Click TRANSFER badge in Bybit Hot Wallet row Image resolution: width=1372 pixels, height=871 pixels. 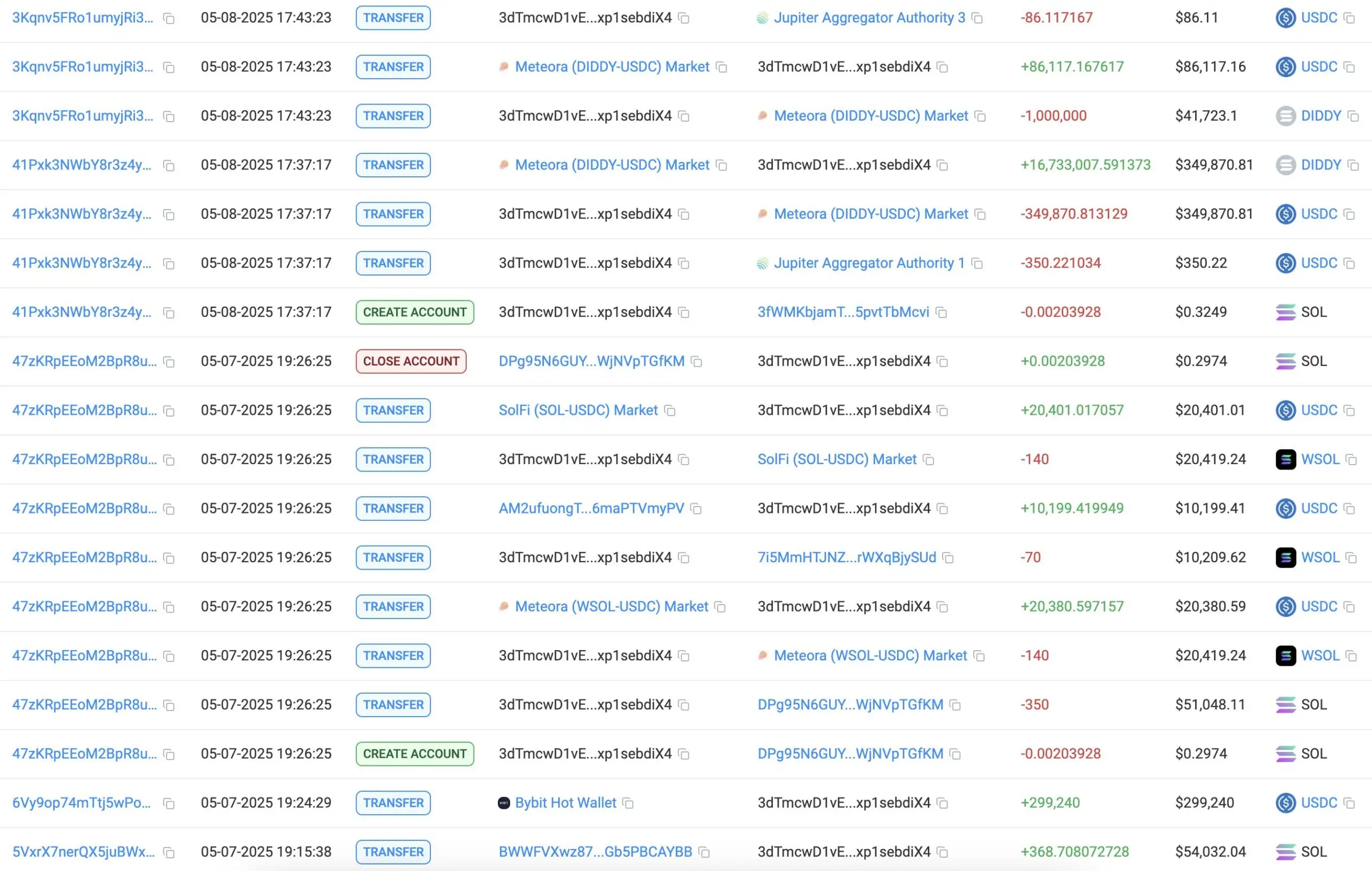point(393,802)
